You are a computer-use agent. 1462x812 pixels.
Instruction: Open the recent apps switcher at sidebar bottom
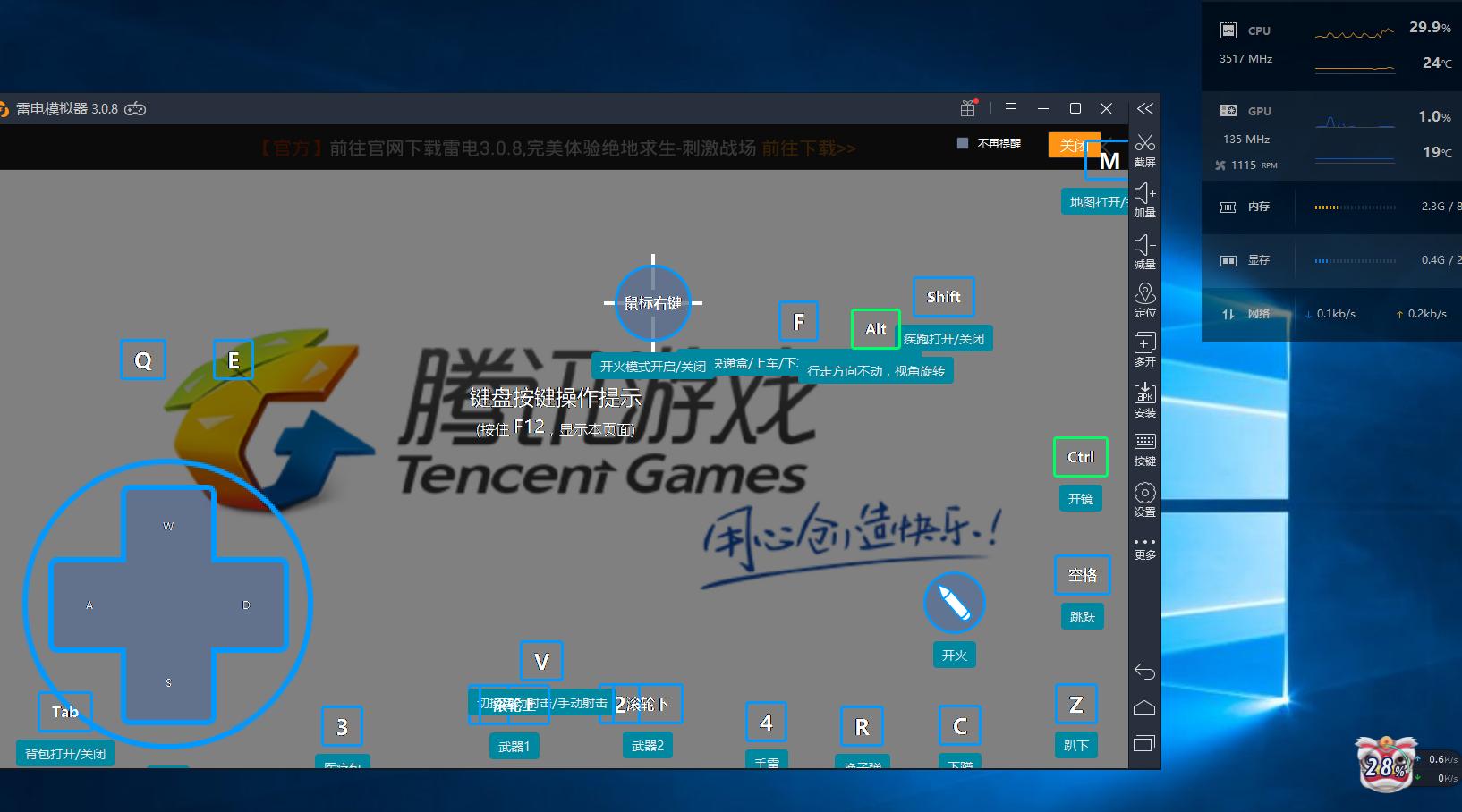[x=1145, y=741]
